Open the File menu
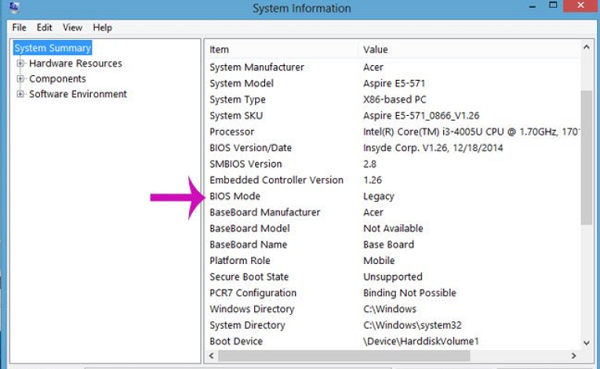This screenshot has width=600, height=369. [19, 28]
